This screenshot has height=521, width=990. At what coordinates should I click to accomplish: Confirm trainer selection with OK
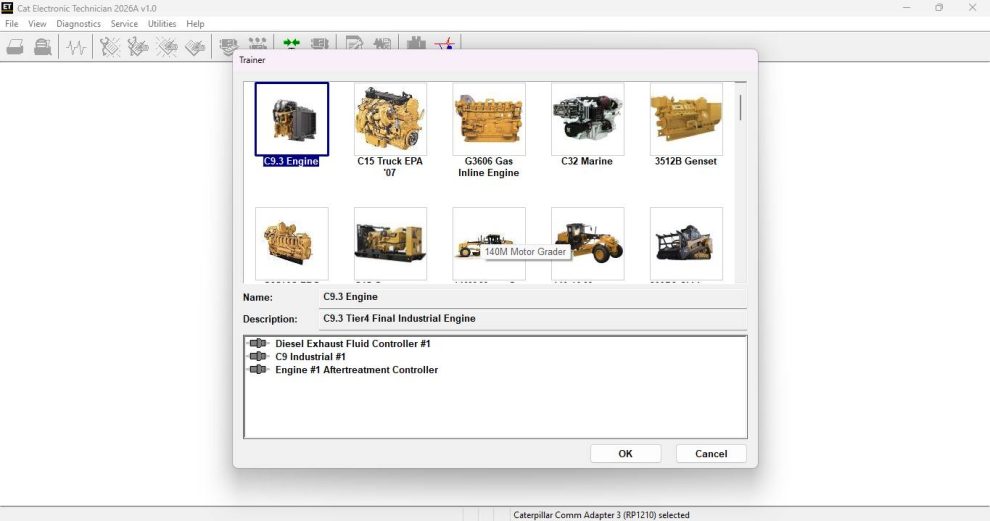pyautogui.click(x=625, y=453)
